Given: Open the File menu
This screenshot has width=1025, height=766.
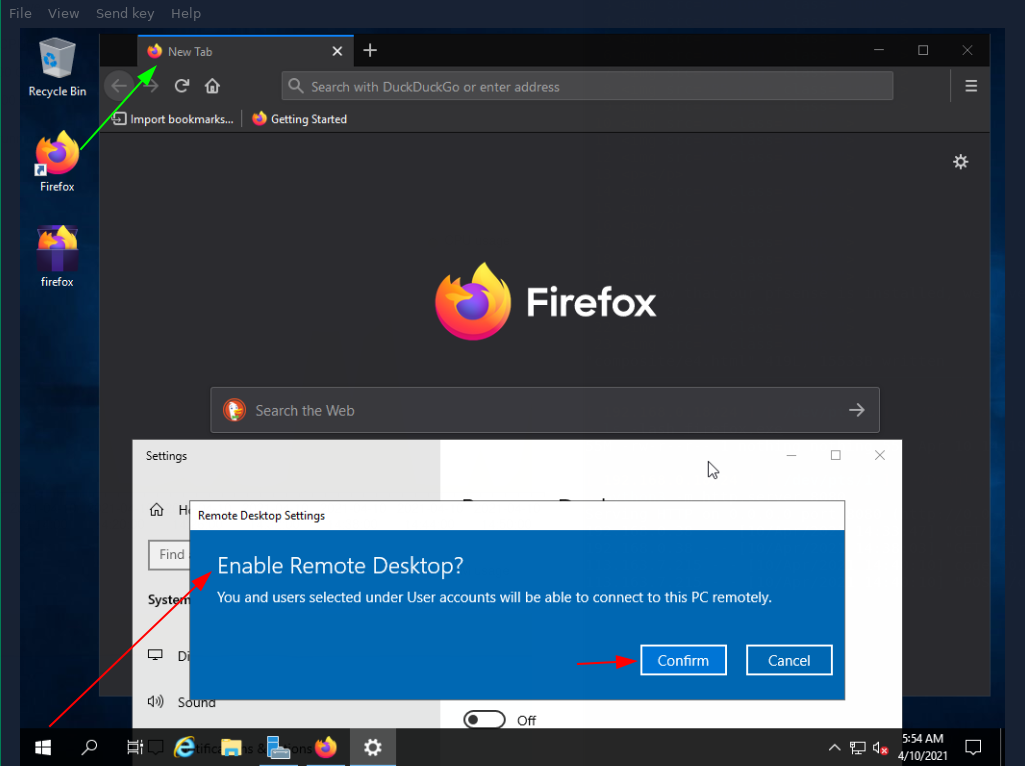Looking at the screenshot, I should coord(20,13).
